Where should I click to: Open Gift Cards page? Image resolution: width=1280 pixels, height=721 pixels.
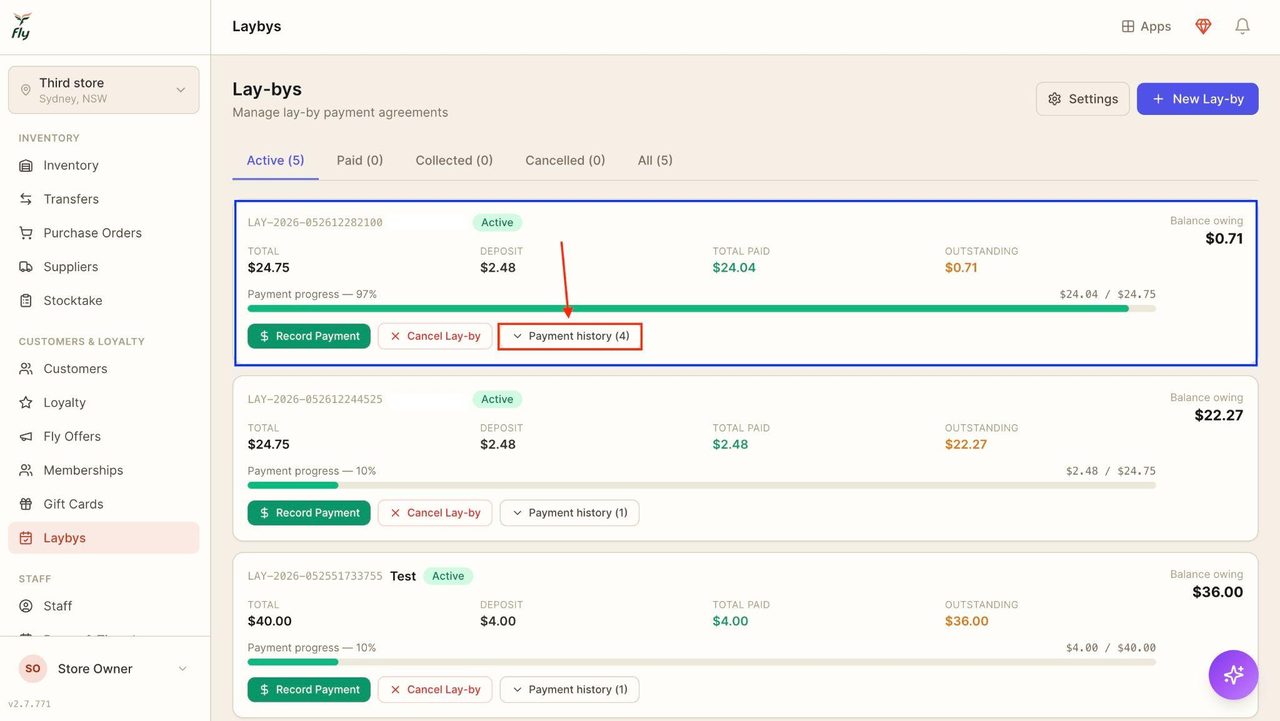tap(104, 505)
